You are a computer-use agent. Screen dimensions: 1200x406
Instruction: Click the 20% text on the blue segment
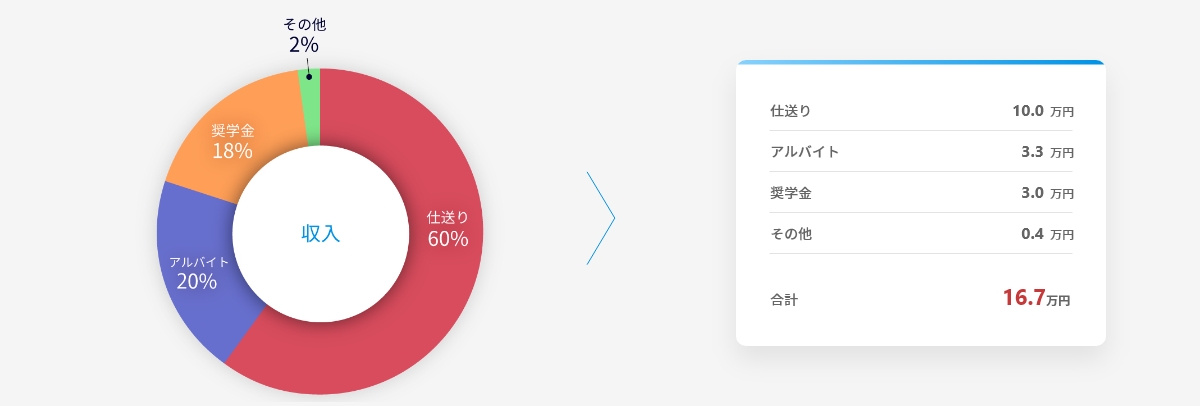tap(197, 281)
